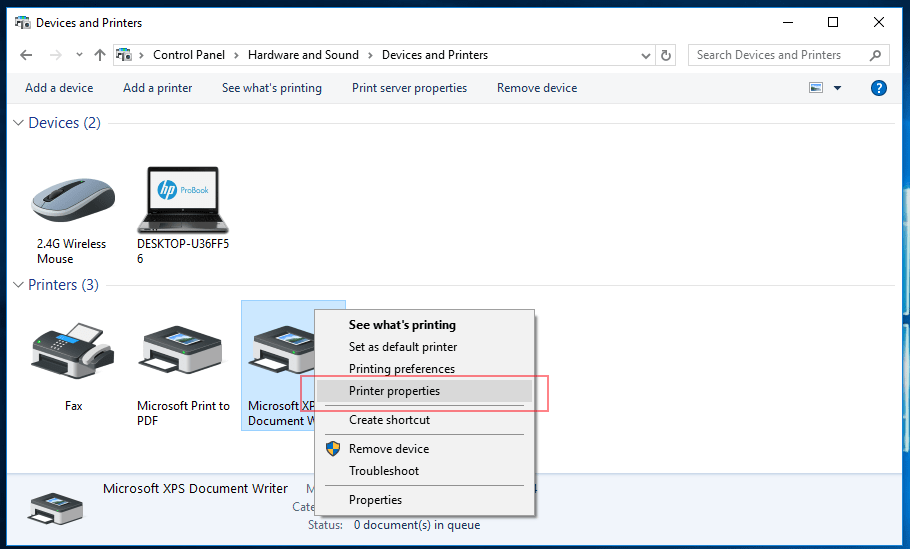The height and width of the screenshot is (549, 910).
Task: Click the search magnifier icon
Action: coord(875,55)
